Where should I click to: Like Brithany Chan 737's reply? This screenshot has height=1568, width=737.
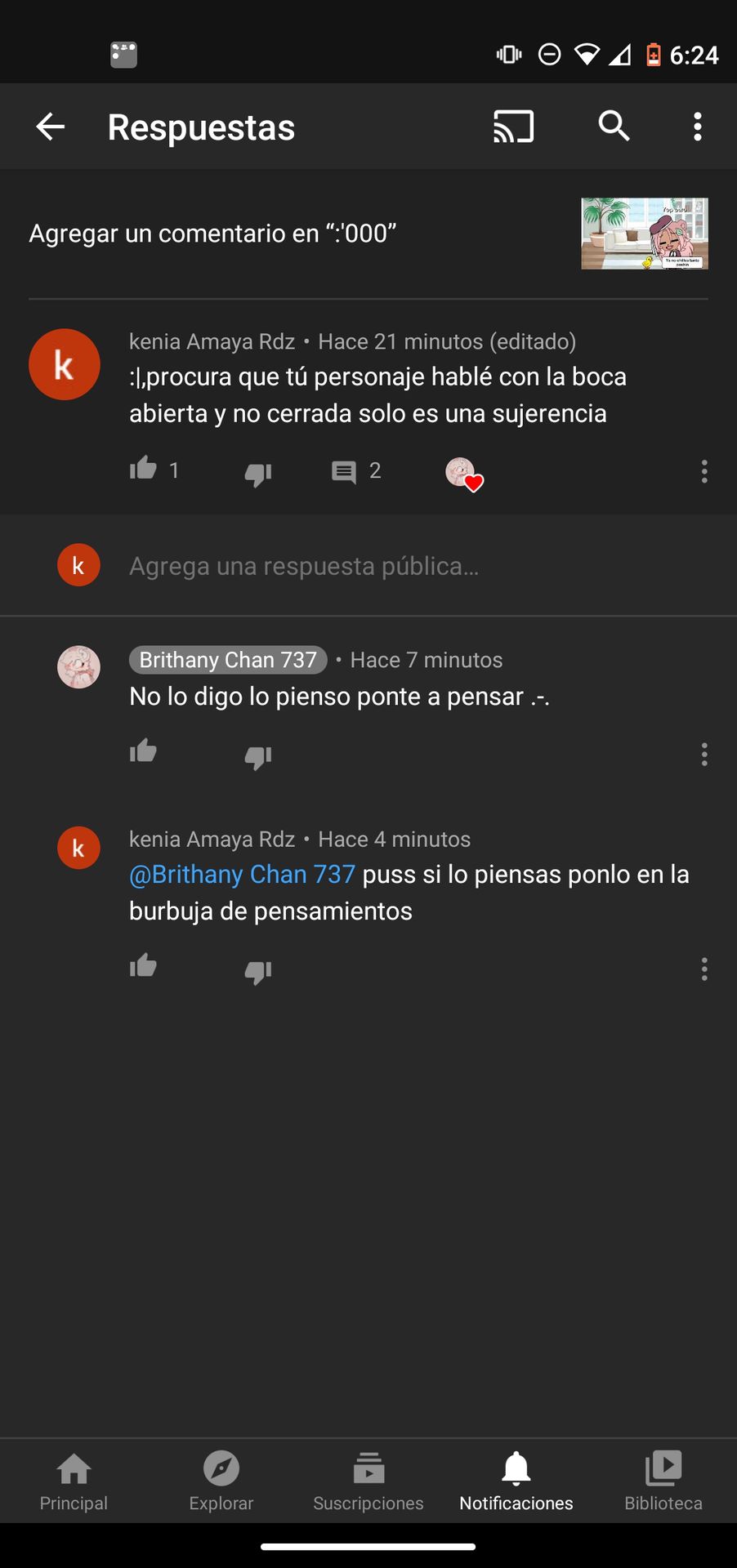143,751
